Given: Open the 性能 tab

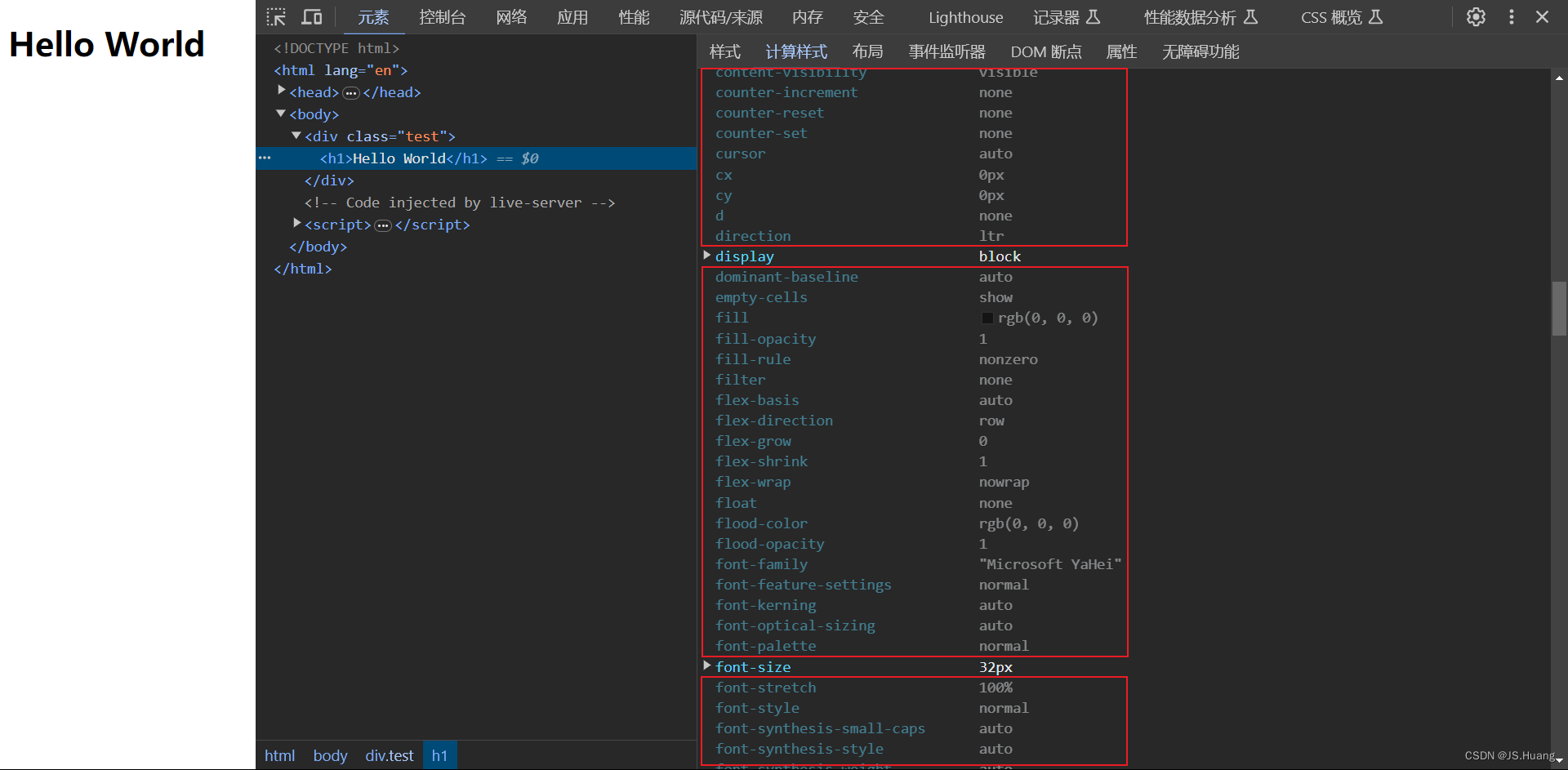Looking at the screenshot, I should click(635, 17).
